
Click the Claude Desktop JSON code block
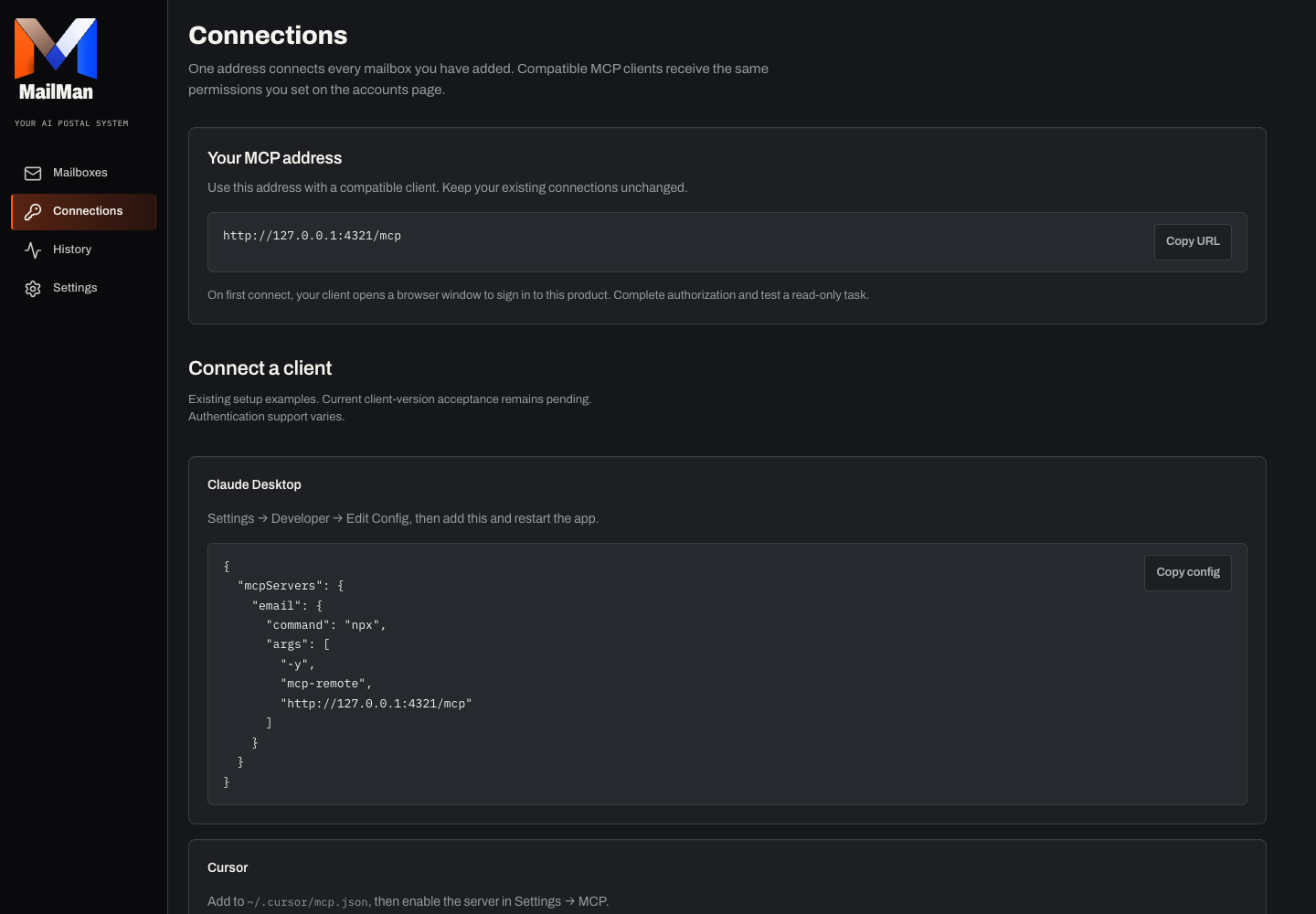pyautogui.click(x=727, y=675)
